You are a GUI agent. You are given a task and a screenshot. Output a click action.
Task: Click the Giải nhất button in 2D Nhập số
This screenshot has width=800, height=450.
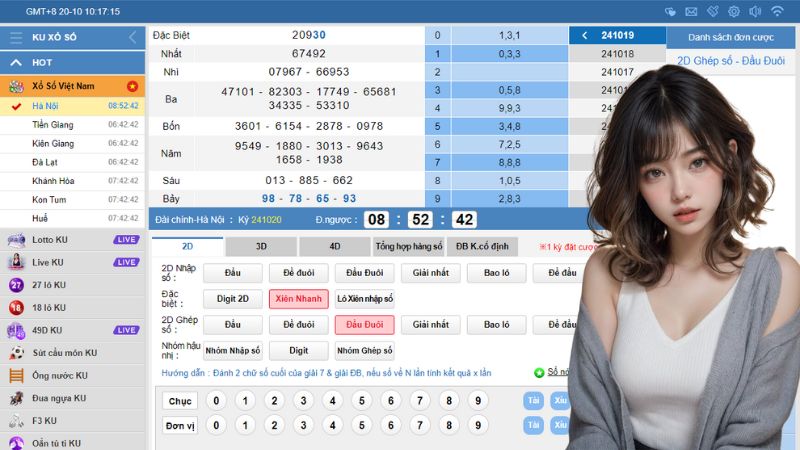pyautogui.click(x=431, y=272)
